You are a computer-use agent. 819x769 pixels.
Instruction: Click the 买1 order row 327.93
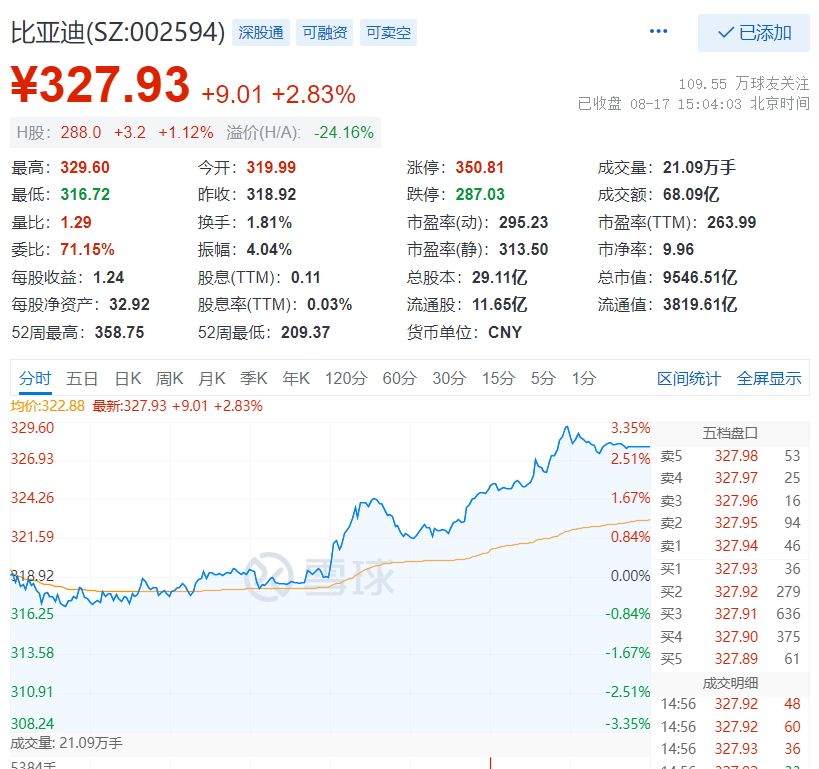pyautogui.click(x=730, y=569)
